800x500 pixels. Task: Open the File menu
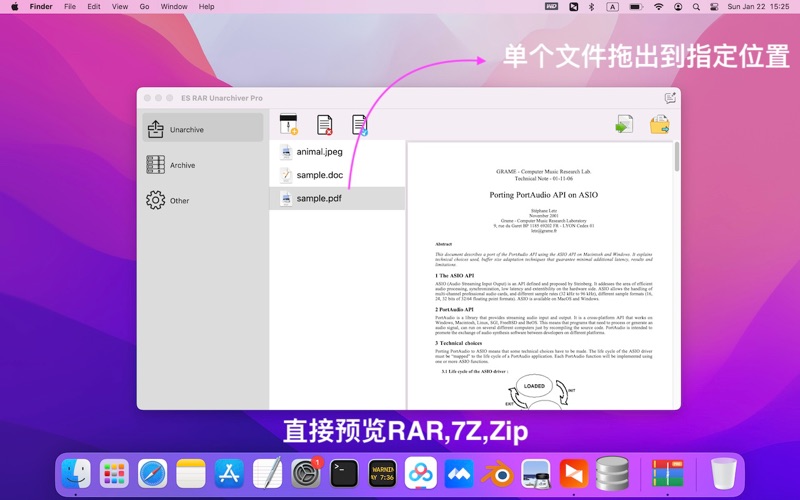(x=70, y=7)
